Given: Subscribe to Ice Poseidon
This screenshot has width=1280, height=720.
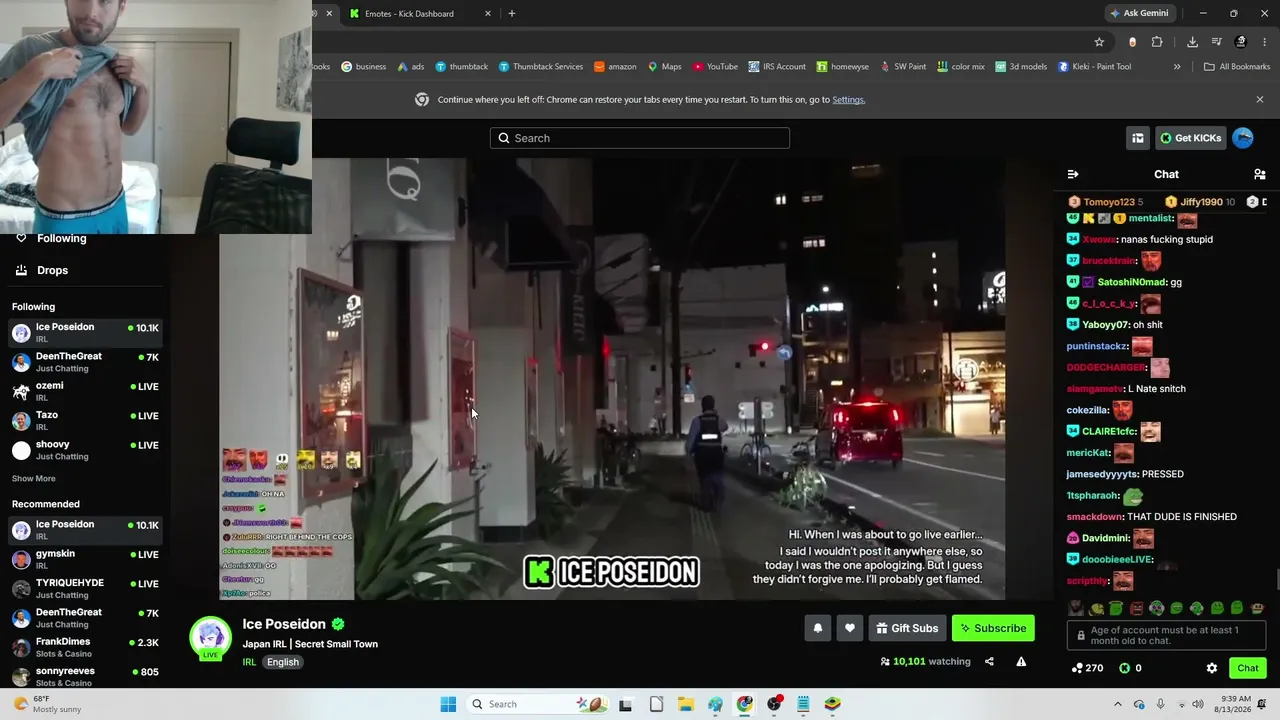Looking at the screenshot, I should pos(993,628).
